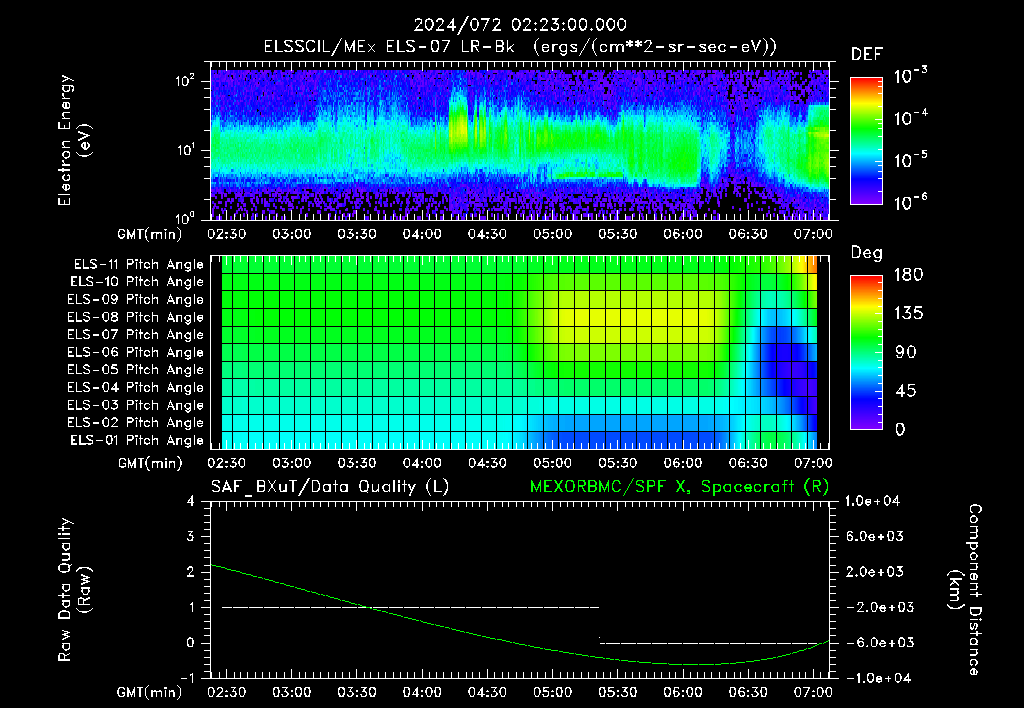Image resolution: width=1024 pixels, height=708 pixels.
Task: Click the 05:00 tick label under the spectrogram
Action: pyautogui.click(x=552, y=234)
